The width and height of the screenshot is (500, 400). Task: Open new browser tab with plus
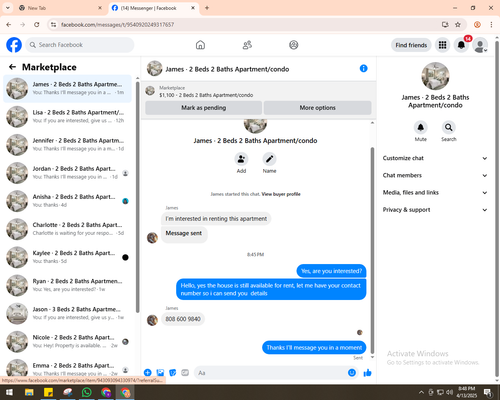coord(207,8)
